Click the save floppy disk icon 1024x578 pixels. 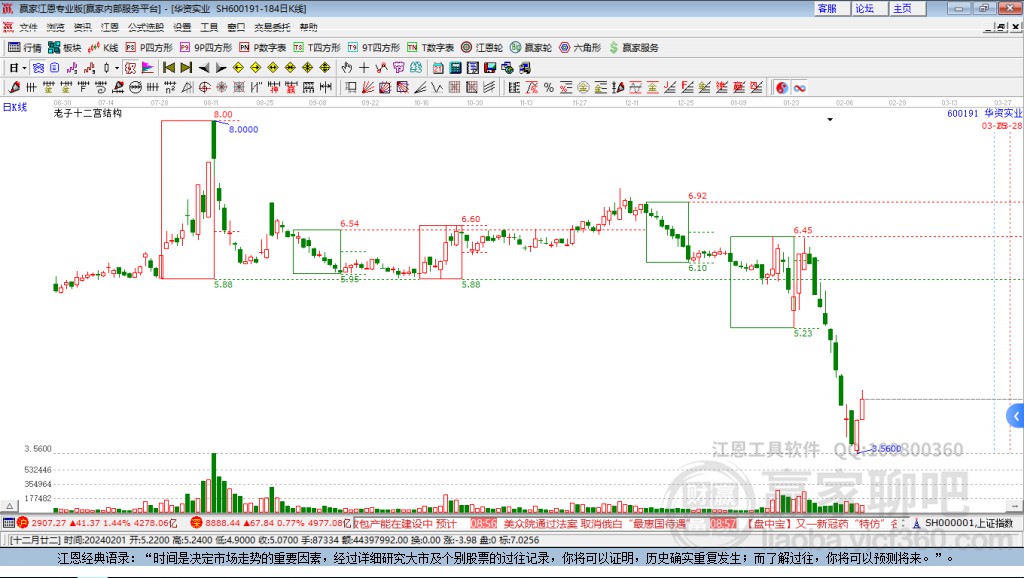tap(490, 68)
